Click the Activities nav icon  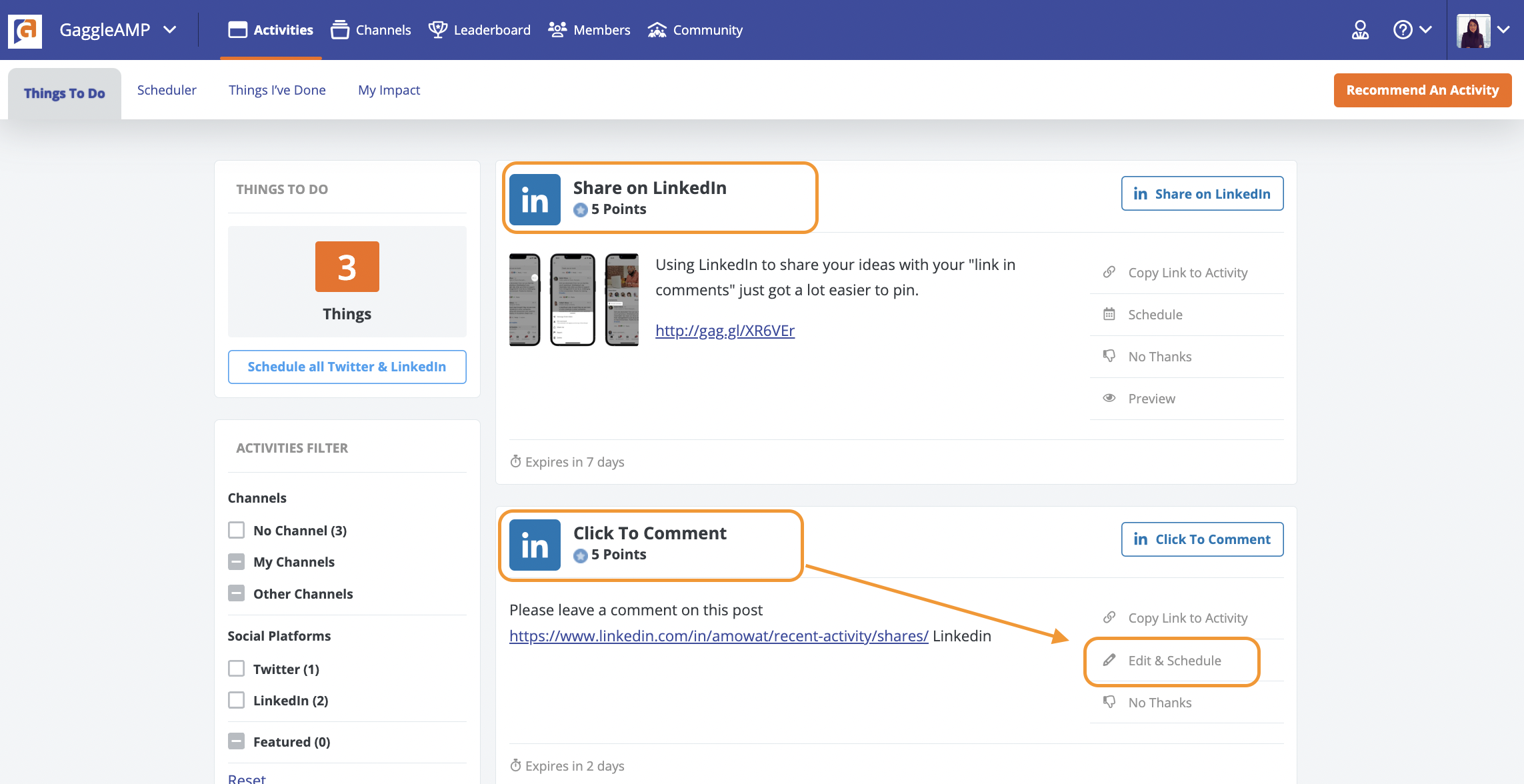click(x=237, y=30)
